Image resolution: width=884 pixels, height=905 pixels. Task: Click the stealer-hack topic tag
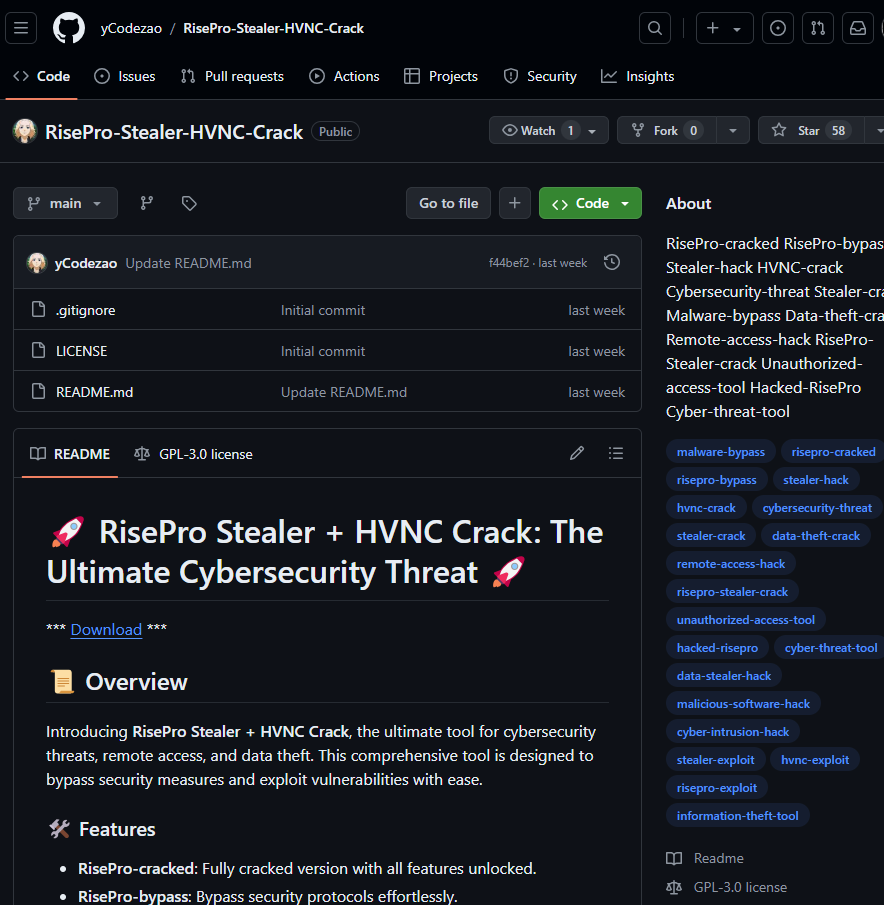(815, 480)
